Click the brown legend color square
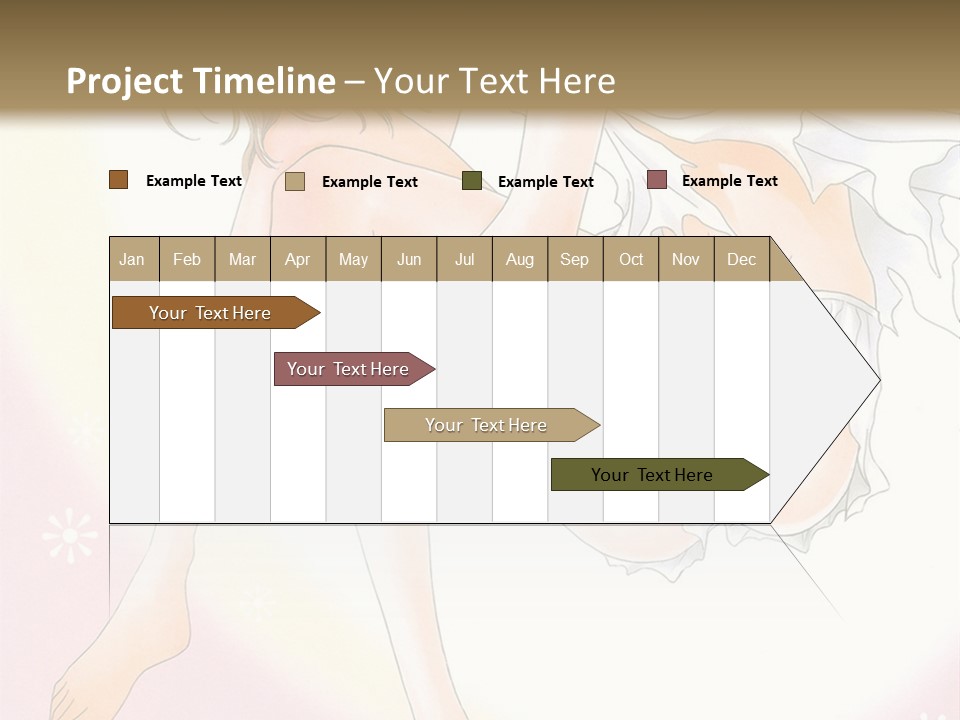The height and width of the screenshot is (720, 960). pyautogui.click(x=118, y=180)
